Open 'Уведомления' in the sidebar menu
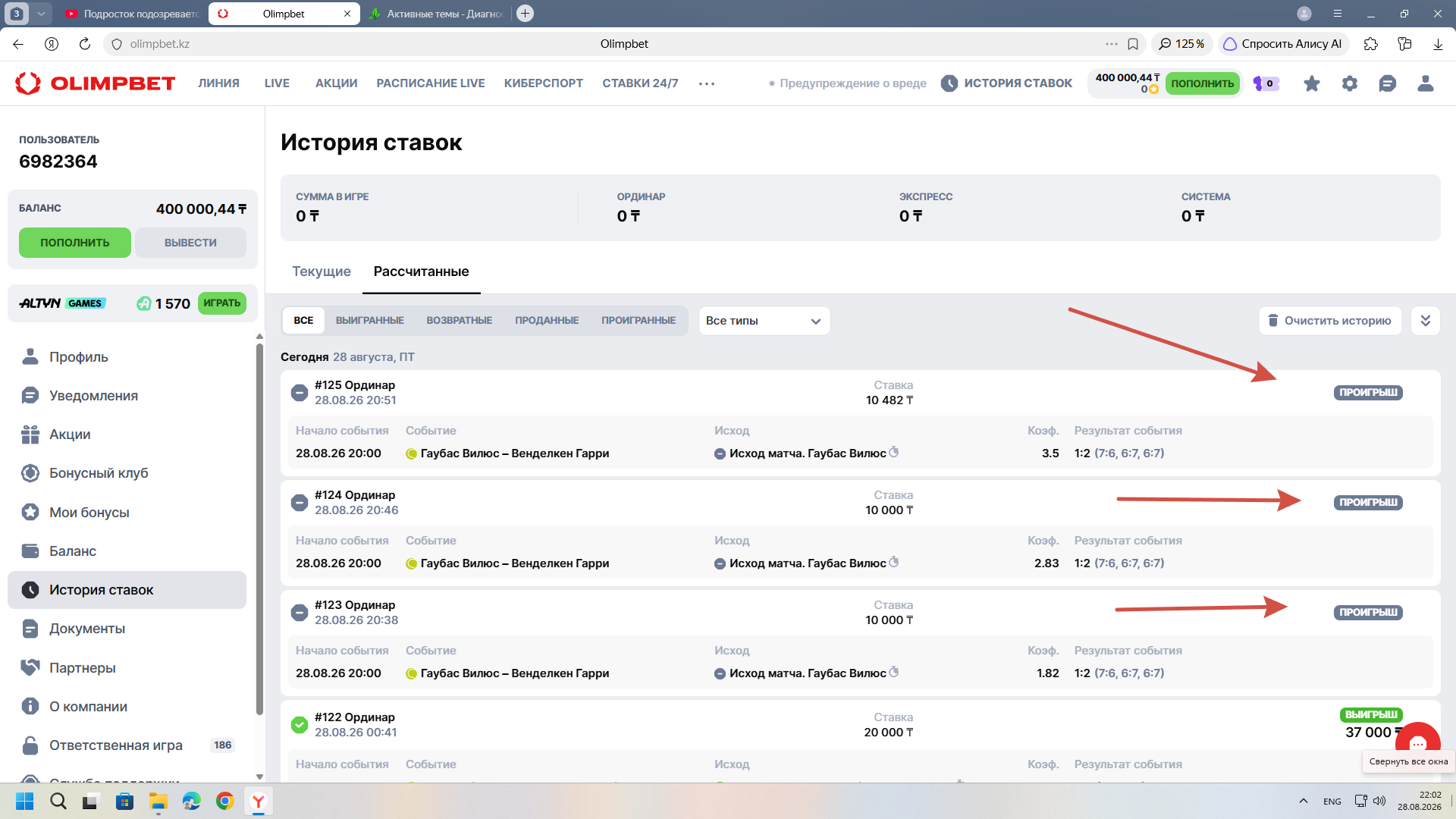The height and width of the screenshot is (819, 1456). tap(127, 396)
